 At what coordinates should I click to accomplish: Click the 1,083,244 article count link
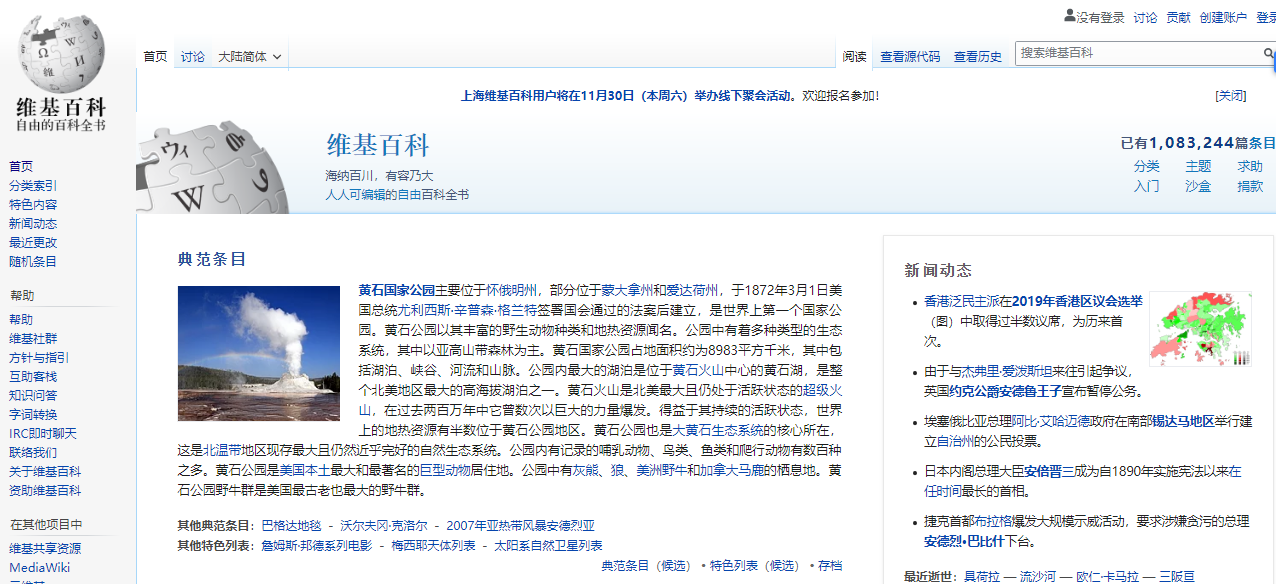1191,143
